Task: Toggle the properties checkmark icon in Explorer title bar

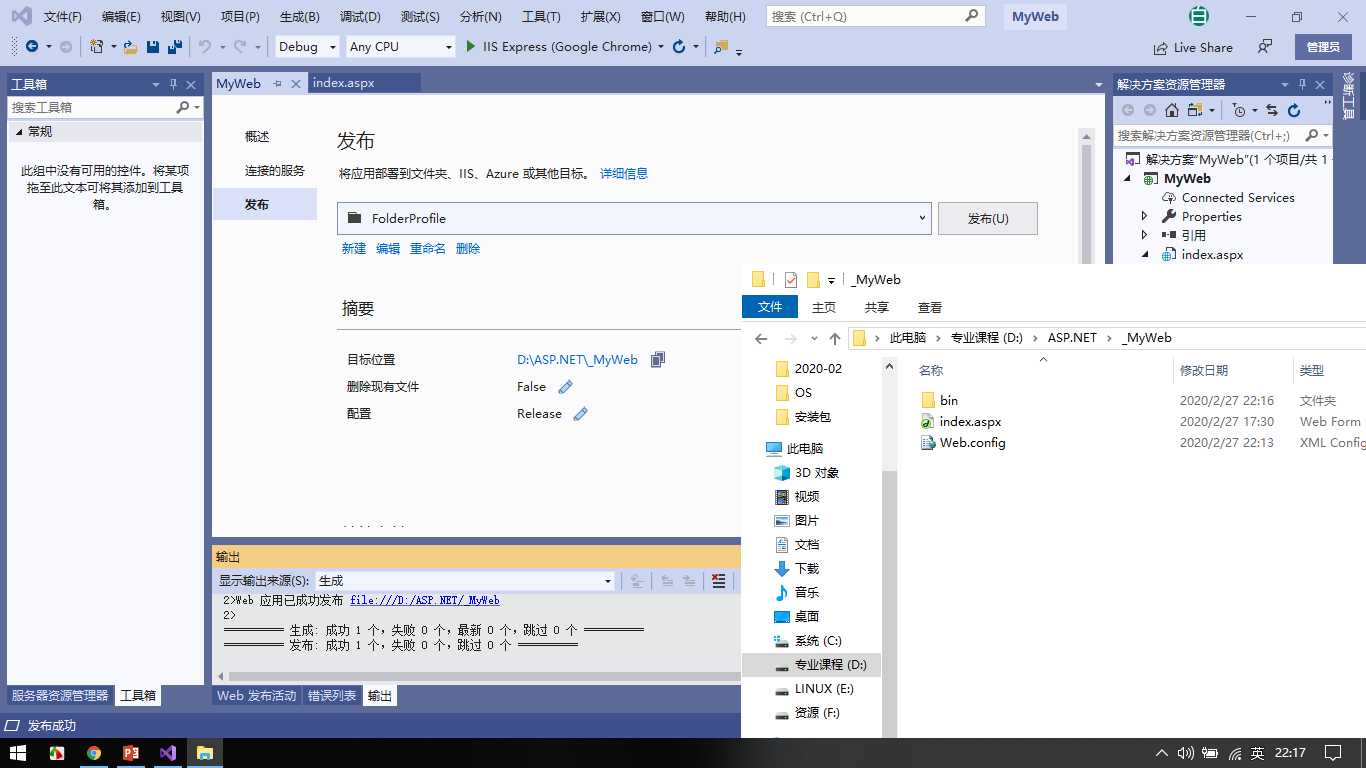Action: [790, 280]
